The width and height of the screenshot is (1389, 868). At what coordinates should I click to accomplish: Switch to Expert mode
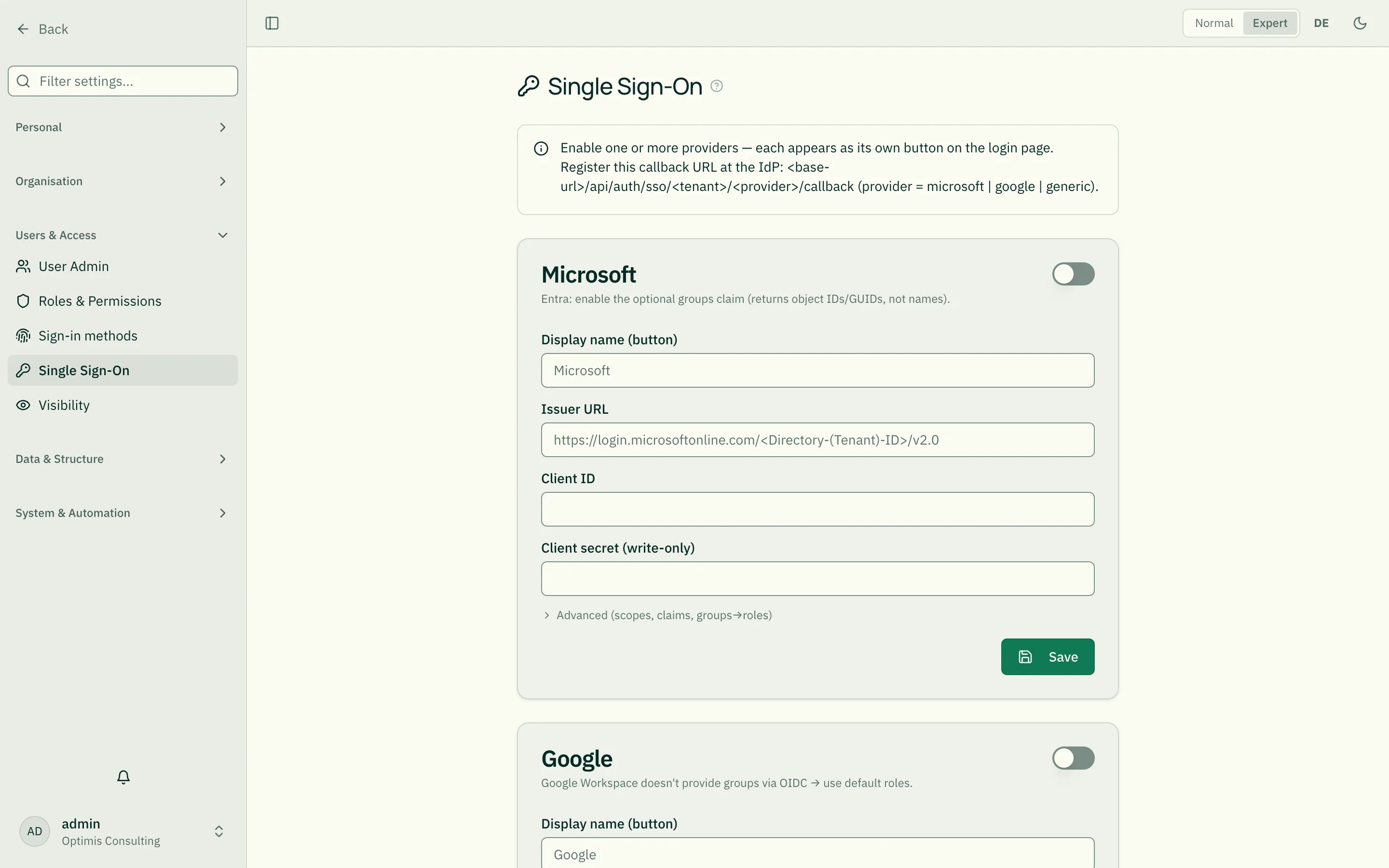click(x=1269, y=23)
